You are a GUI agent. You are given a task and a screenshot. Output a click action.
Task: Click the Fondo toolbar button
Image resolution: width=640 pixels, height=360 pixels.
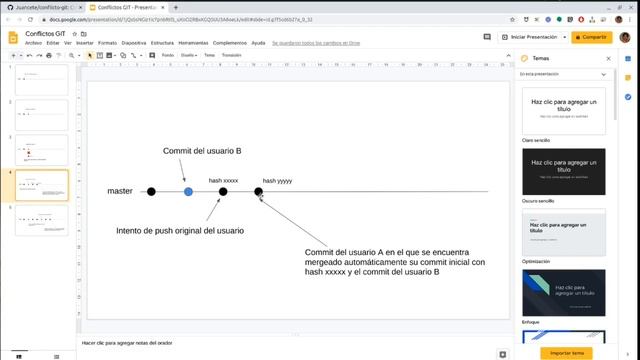[x=168, y=55]
